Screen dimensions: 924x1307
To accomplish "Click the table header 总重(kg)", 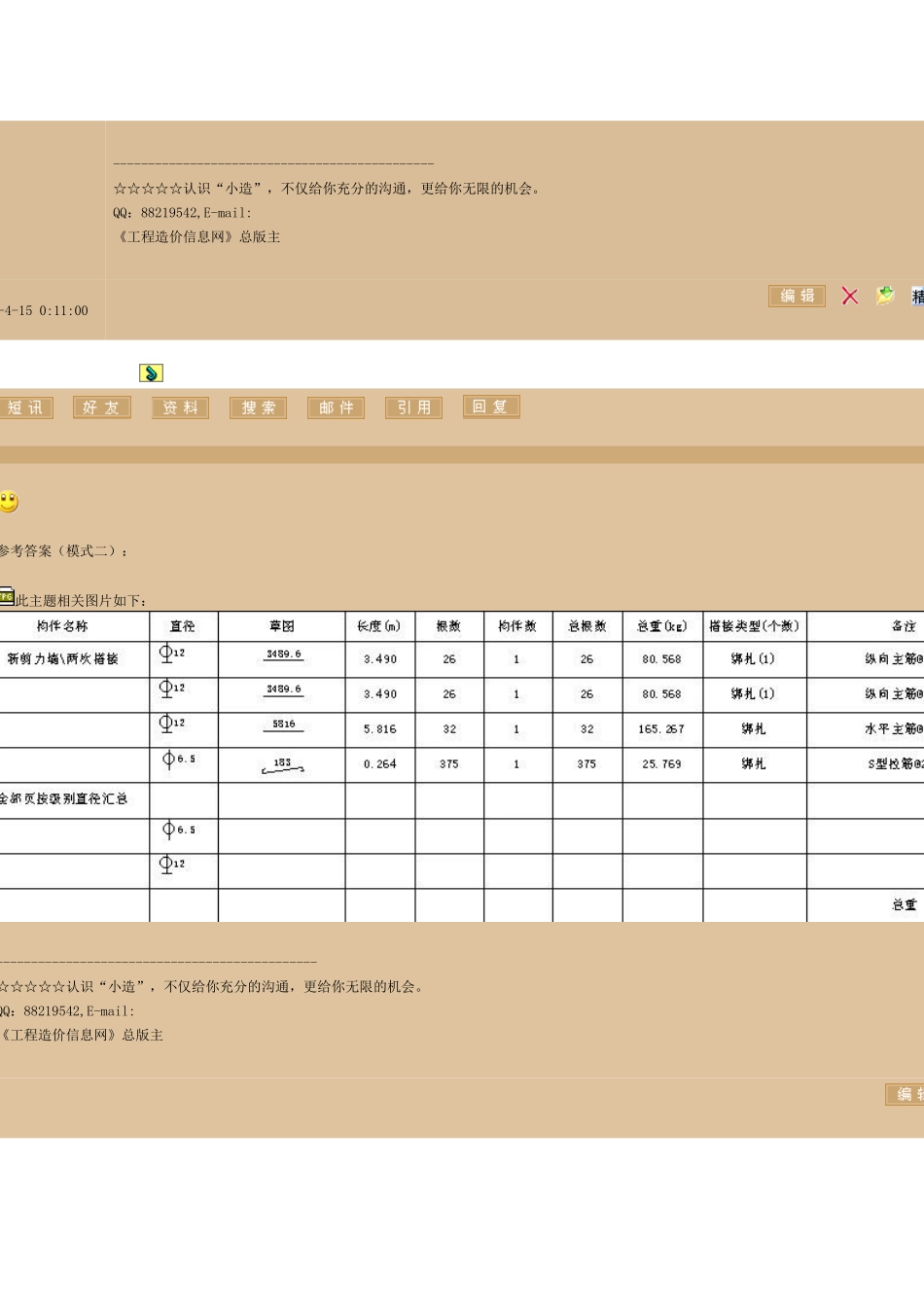I will (662, 626).
